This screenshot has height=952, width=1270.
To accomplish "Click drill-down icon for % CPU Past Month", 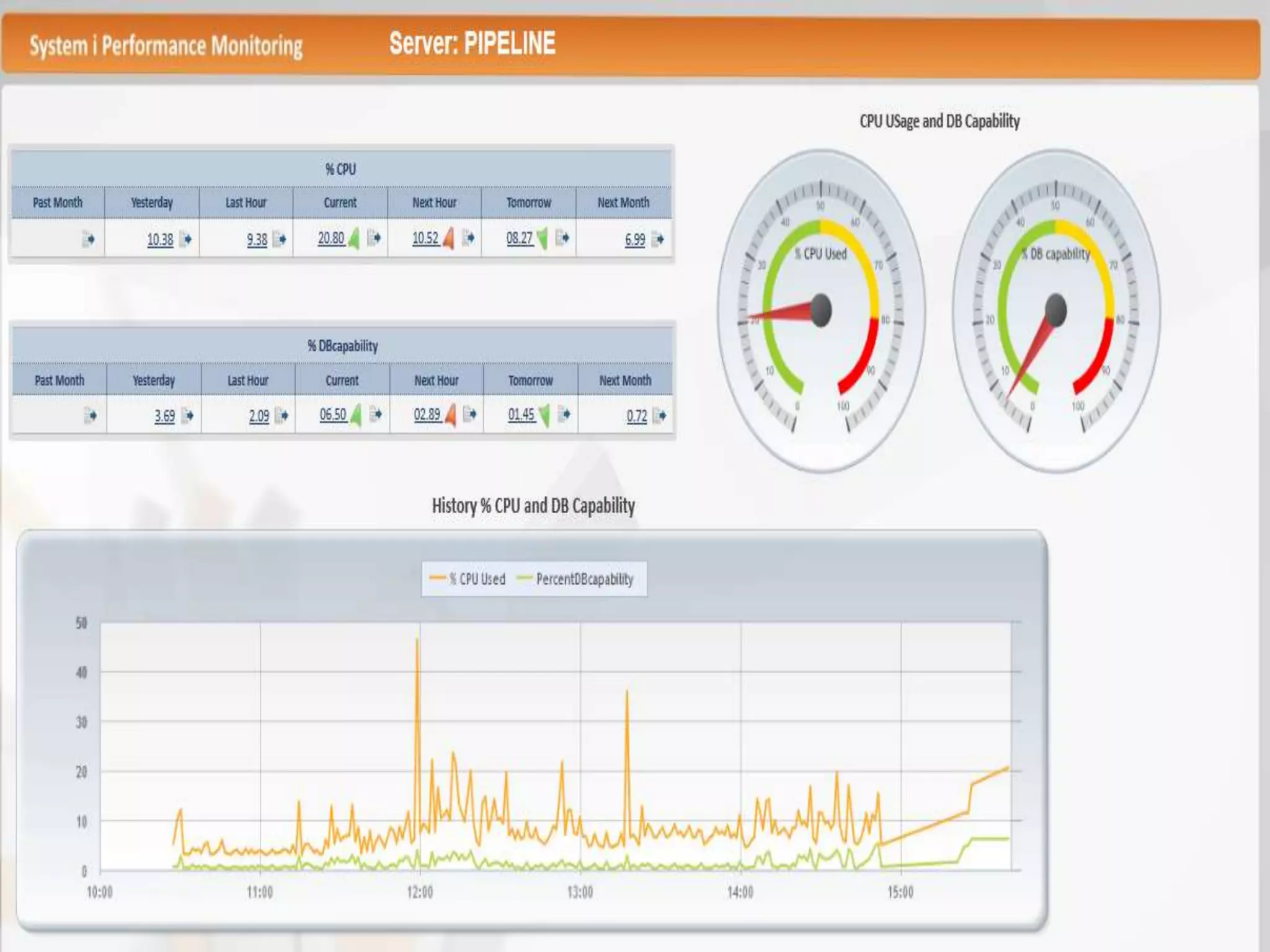I will pyautogui.click(x=88, y=239).
